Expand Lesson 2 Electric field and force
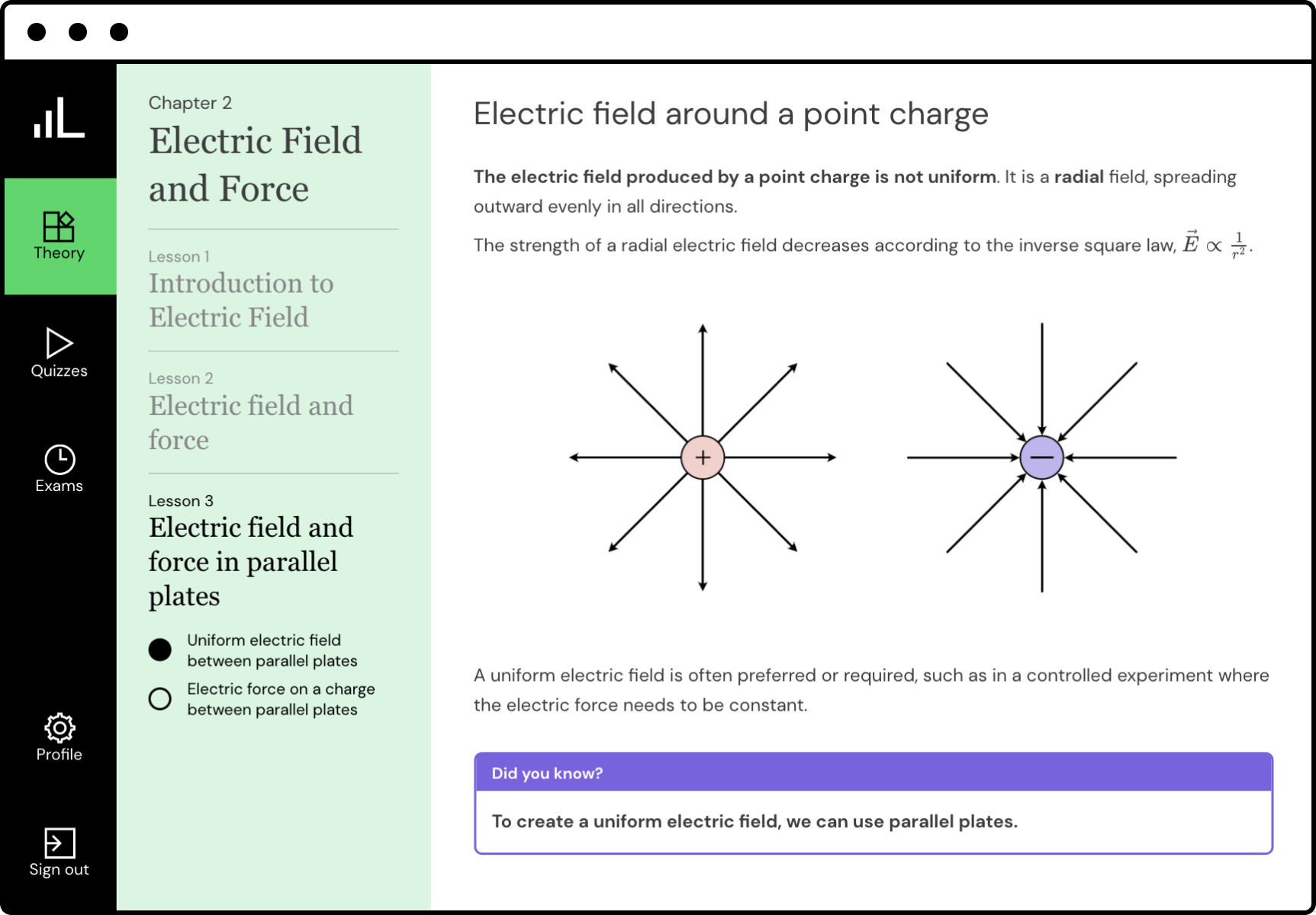 point(250,422)
